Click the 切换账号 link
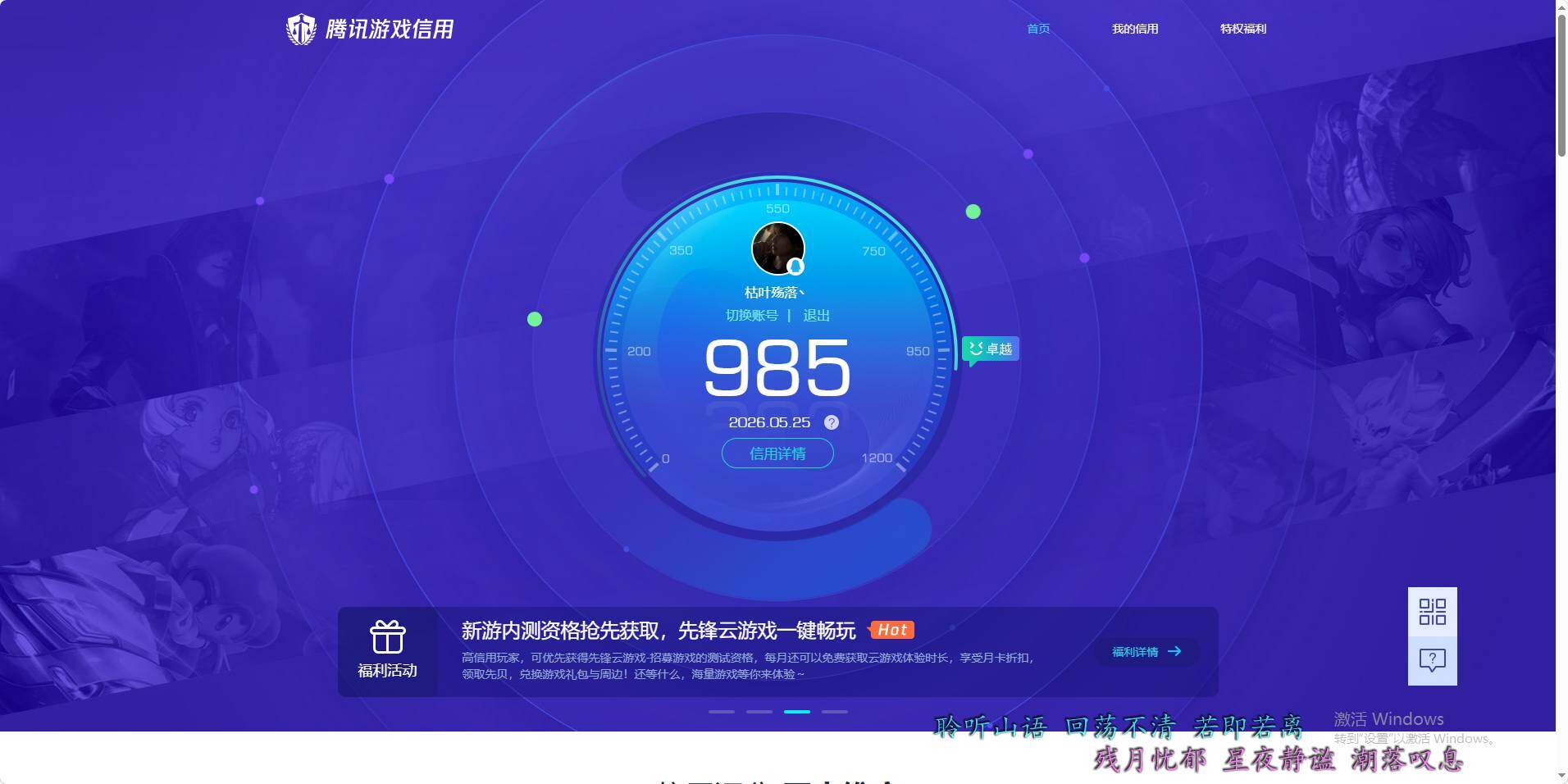The height and width of the screenshot is (784, 1568). click(751, 316)
